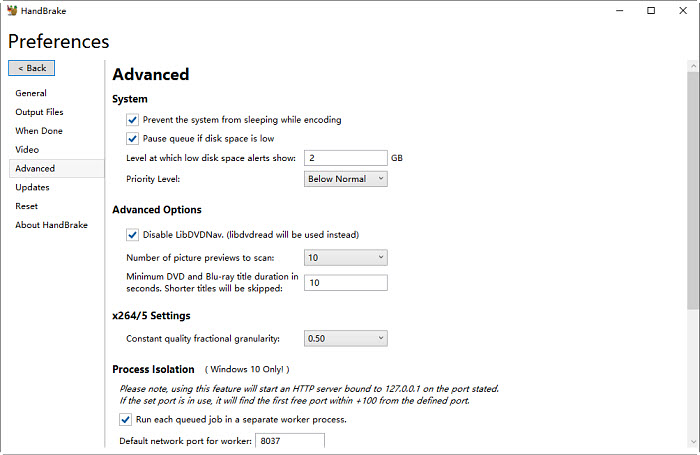The height and width of the screenshot is (455, 700).
Task: Open the General preferences section
Action: pyautogui.click(x=31, y=93)
